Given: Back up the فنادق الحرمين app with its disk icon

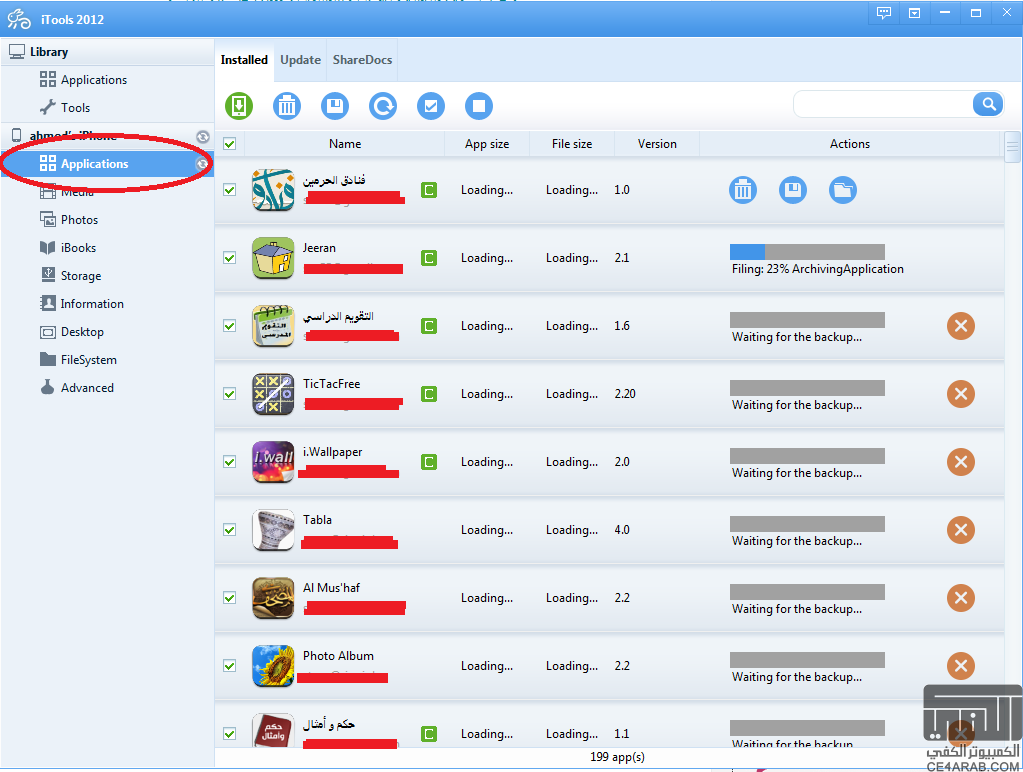Looking at the screenshot, I should (x=793, y=190).
